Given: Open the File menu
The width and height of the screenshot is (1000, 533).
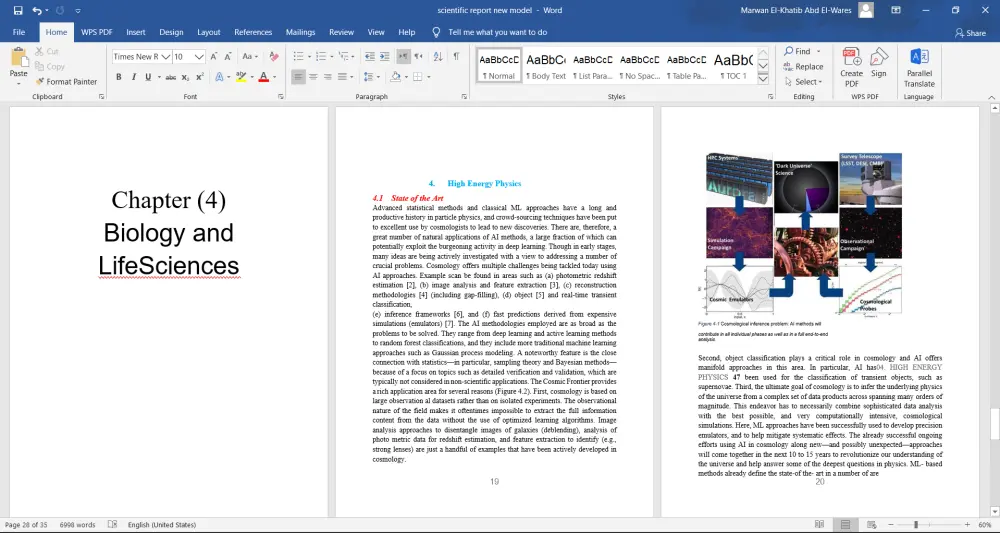Looking at the screenshot, I should click(x=19, y=32).
